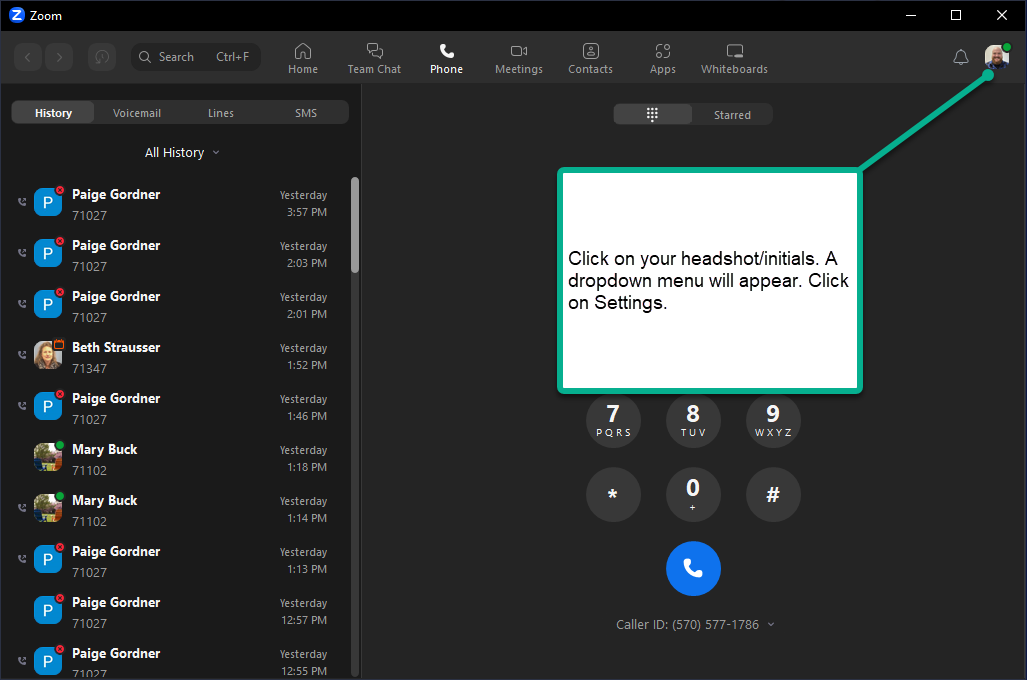Open the Meetings tab
Viewport: 1027px width, 680px height.
[x=519, y=59]
